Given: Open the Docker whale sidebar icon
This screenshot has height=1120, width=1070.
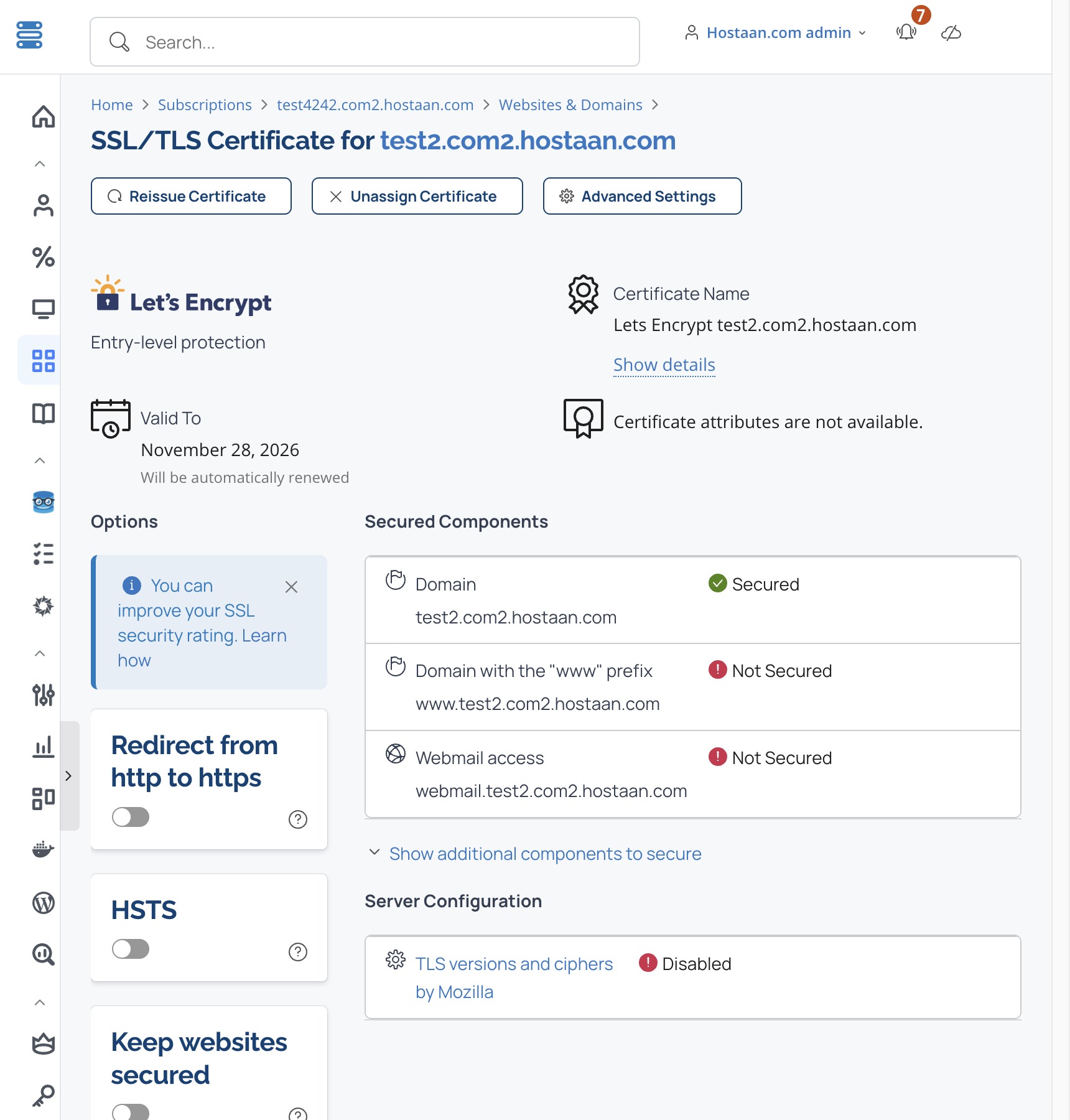Looking at the screenshot, I should tap(43, 849).
